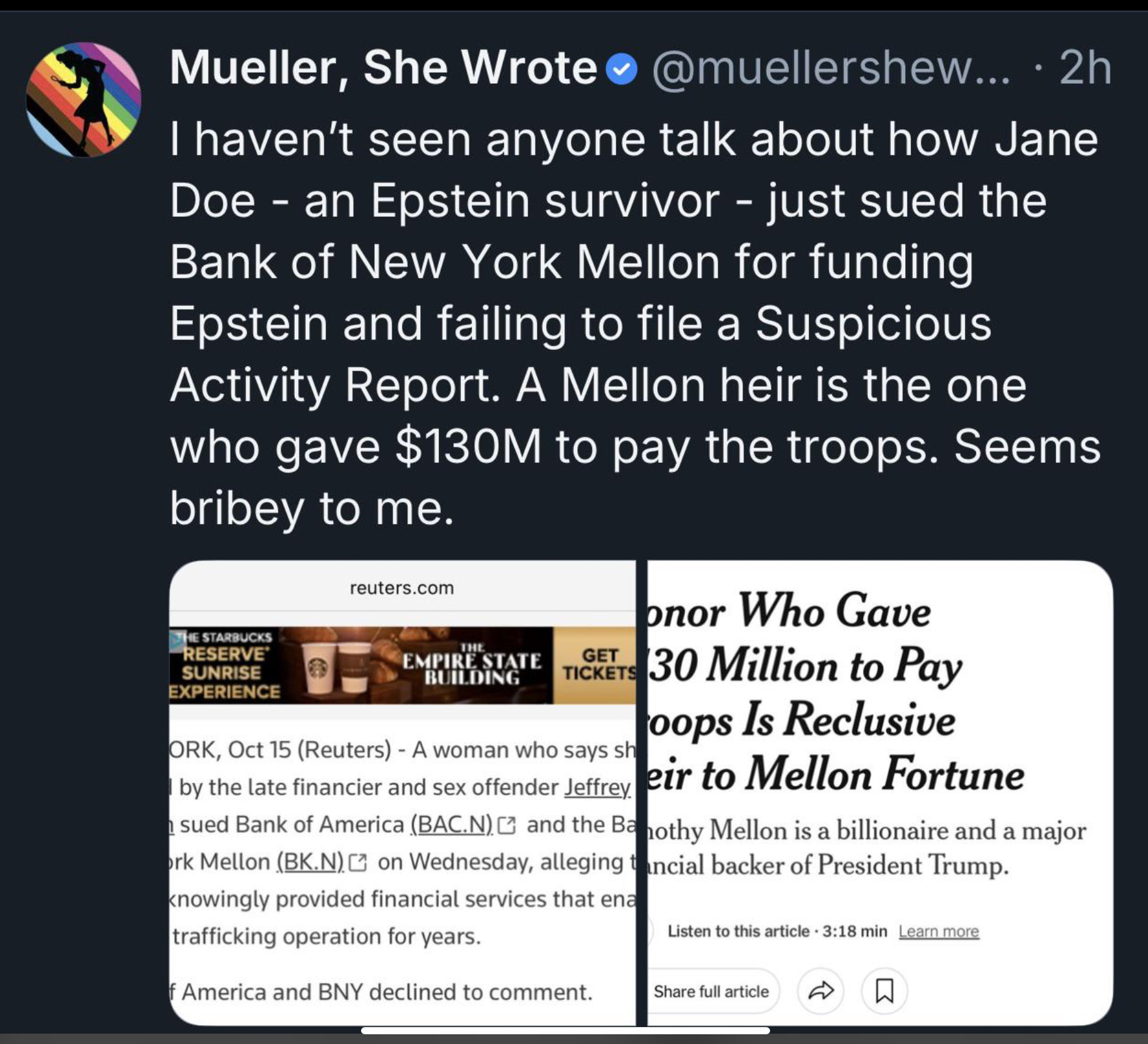Follow the Jeffrey hyperlink in article

[597, 788]
